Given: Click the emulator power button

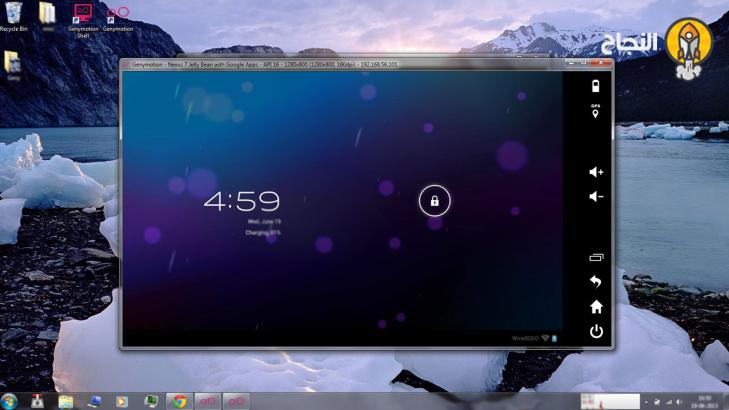Looking at the screenshot, I should click(x=596, y=331).
